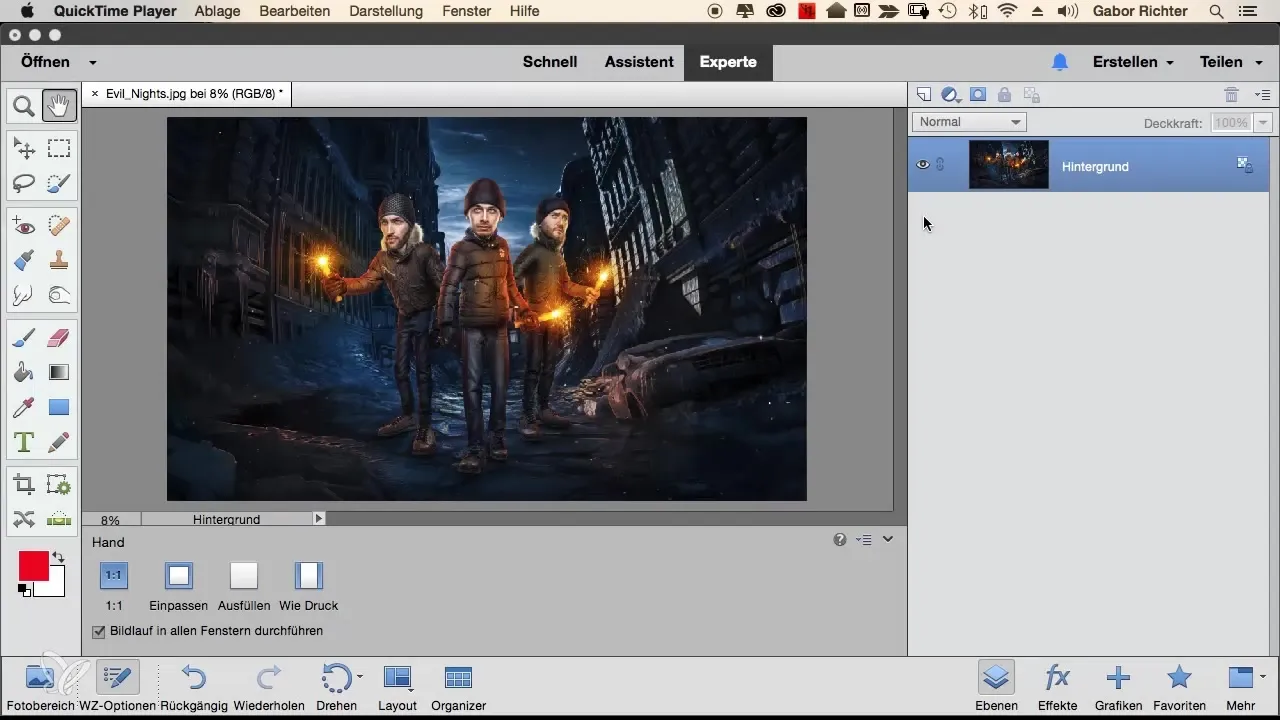Select the Hand tool in toolbox

click(x=59, y=105)
